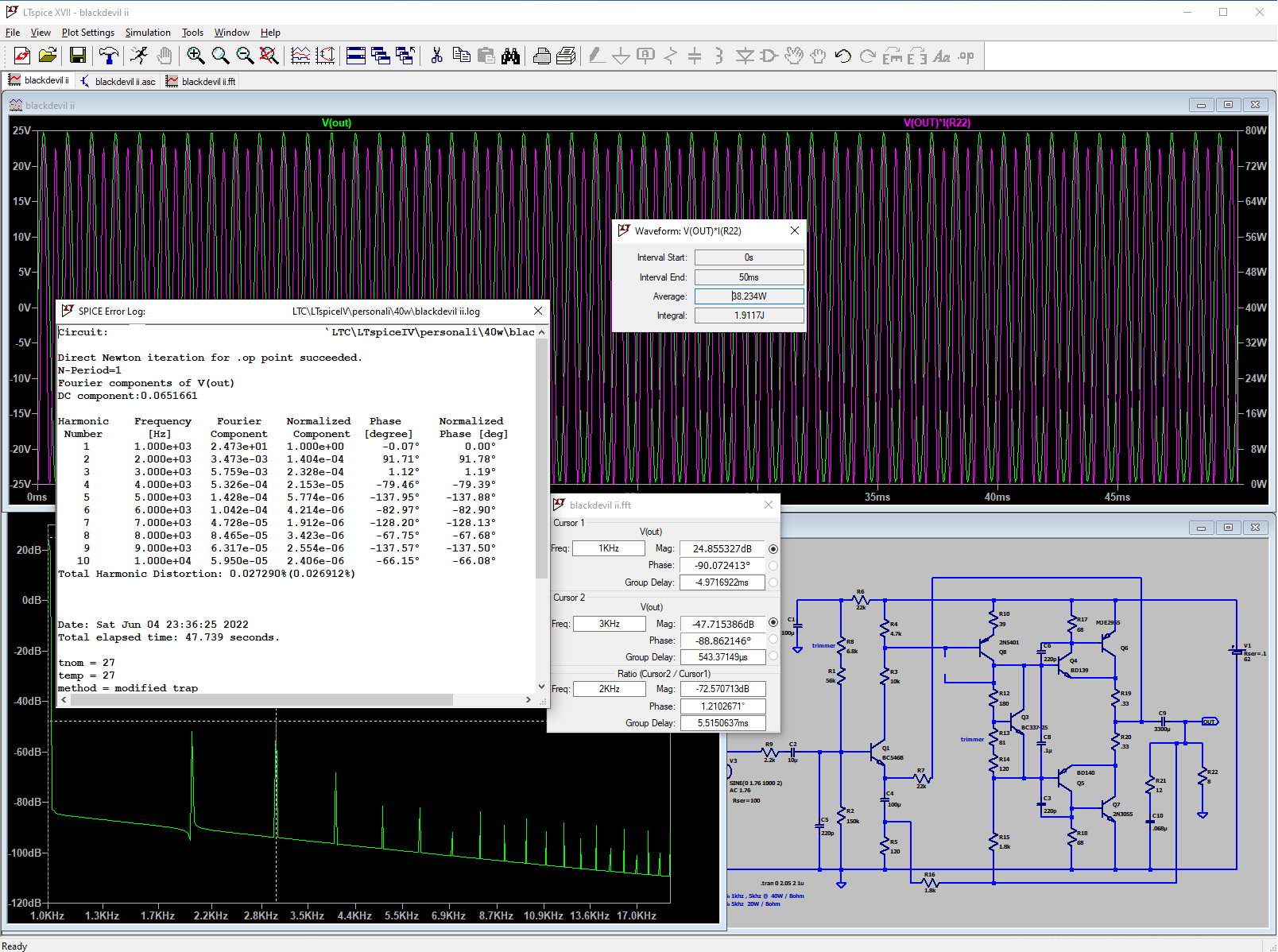Viewport: 1278px width, 952px height.
Task: Select Cursor 1 Phase radio button
Action: 773,566
